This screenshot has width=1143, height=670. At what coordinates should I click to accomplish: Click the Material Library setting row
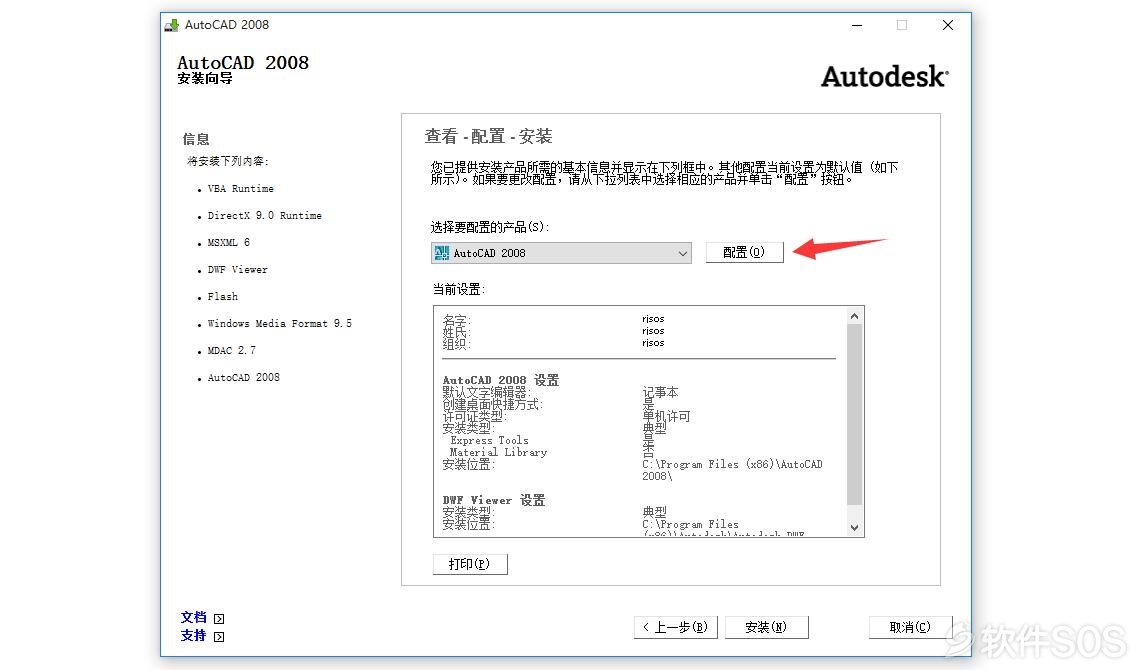click(498, 452)
